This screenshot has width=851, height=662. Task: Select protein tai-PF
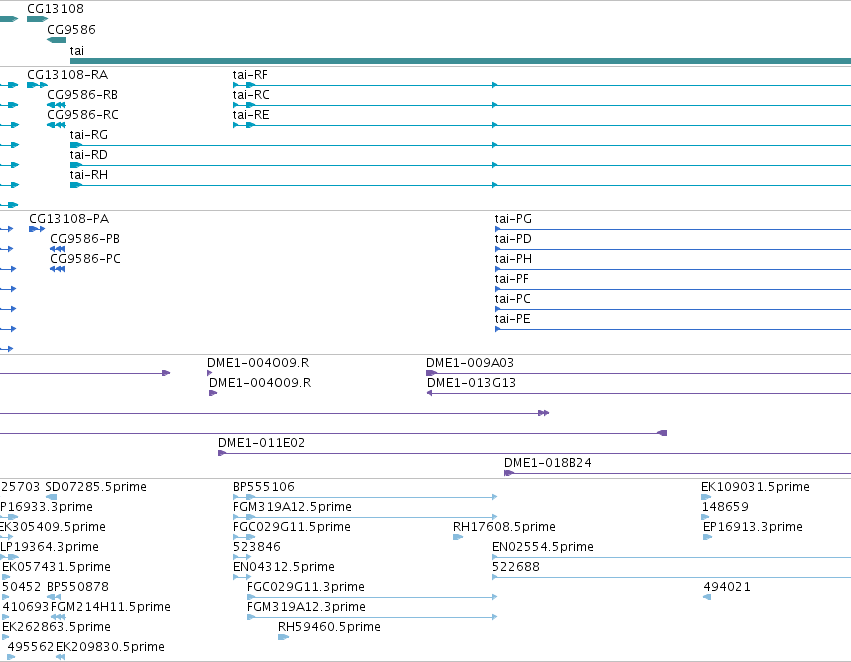pyautogui.click(x=511, y=279)
